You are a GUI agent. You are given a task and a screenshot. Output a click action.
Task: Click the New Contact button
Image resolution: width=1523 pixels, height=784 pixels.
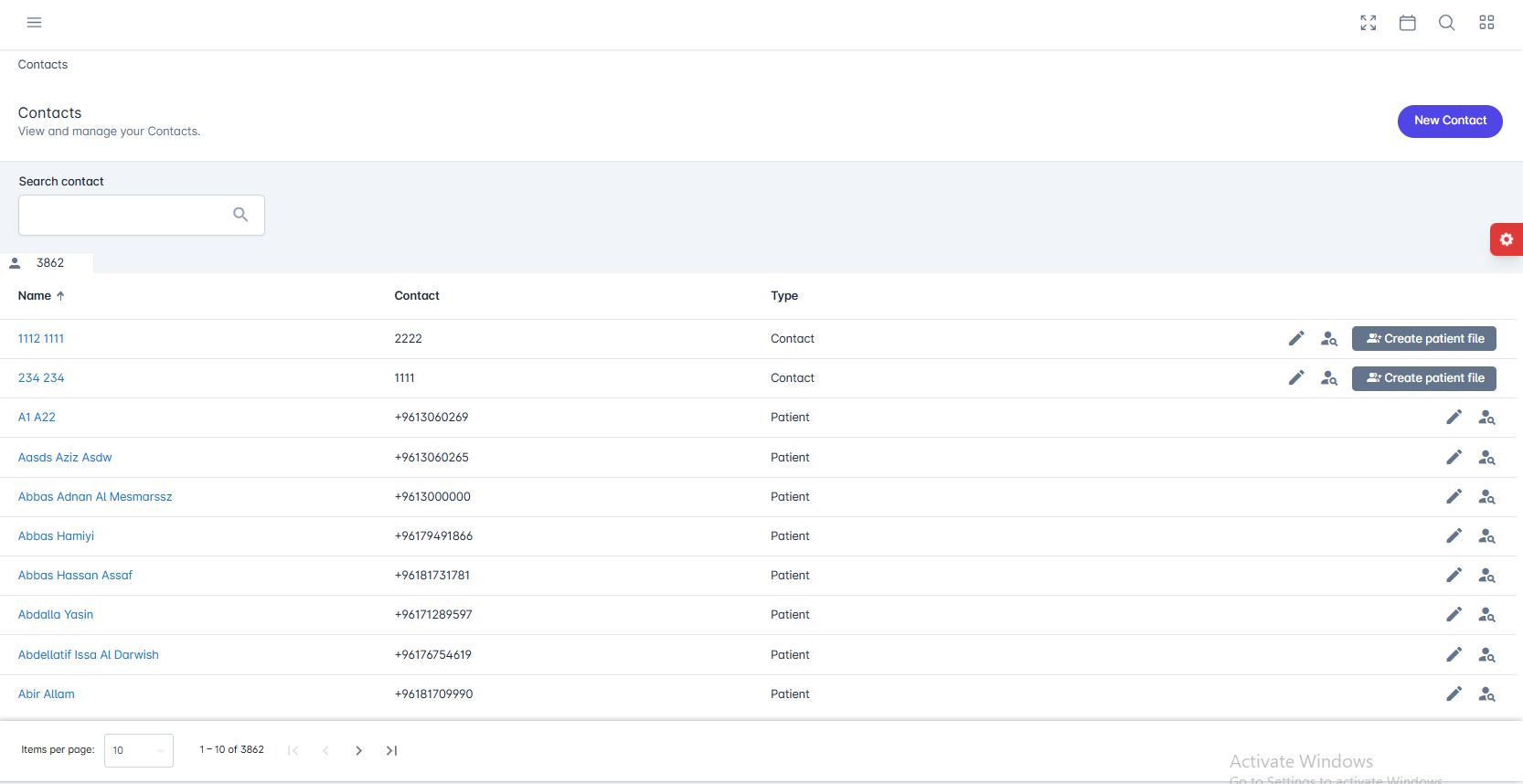(1450, 121)
